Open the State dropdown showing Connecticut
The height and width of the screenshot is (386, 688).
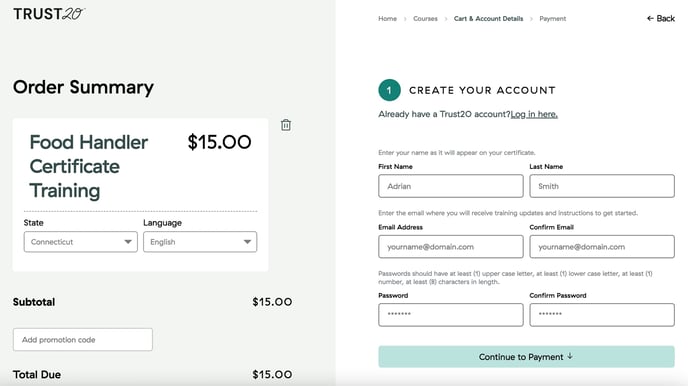pyautogui.click(x=81, y=242)
